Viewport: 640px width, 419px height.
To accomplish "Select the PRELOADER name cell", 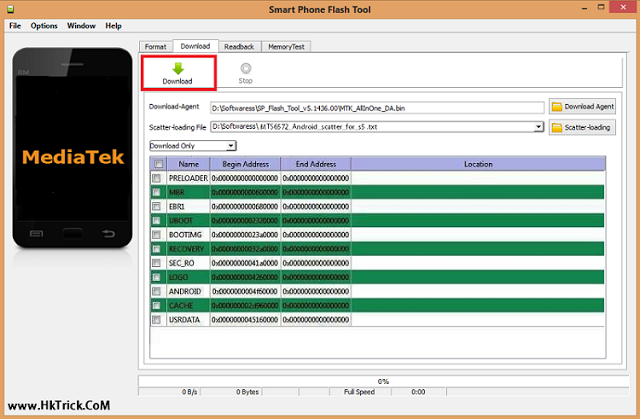I will pos(188,178).
